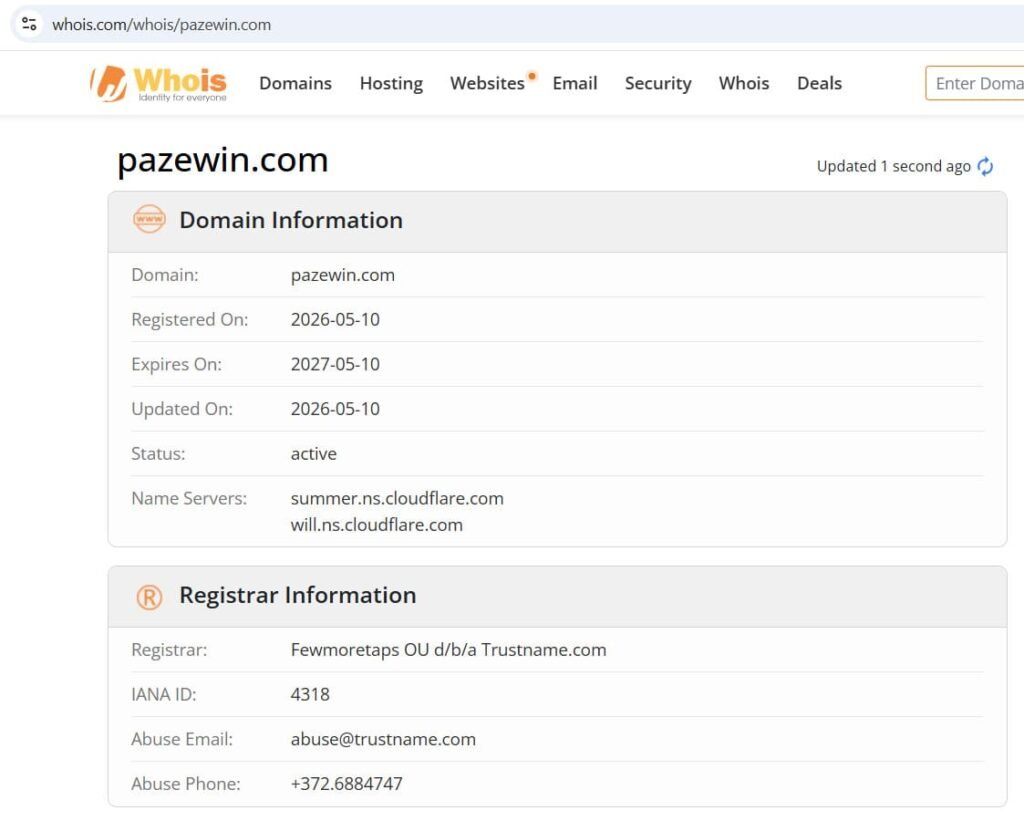Open the Websites menu
This screenshot has height=821, width=1024.
point(487,84)
